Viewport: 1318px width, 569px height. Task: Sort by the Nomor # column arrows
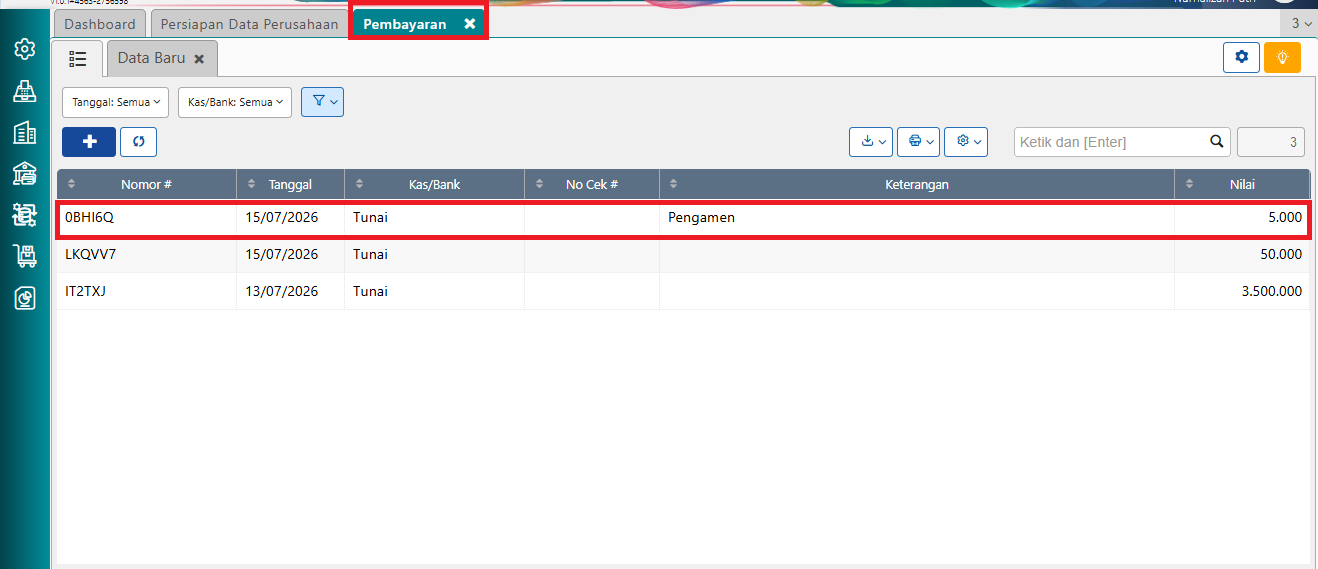point(71,184)
